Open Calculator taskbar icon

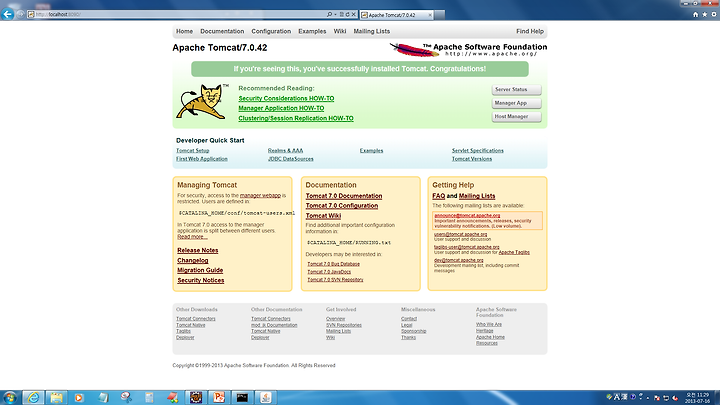tap(149, 397)
